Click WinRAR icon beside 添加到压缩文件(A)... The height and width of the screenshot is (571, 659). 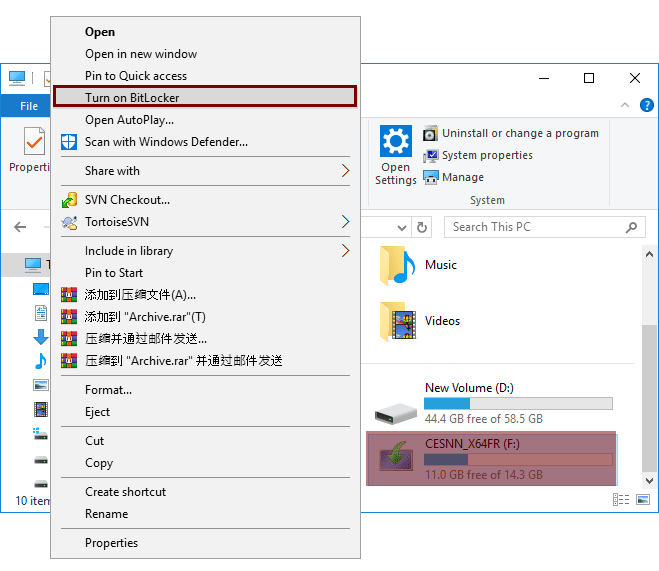point(69,295)
